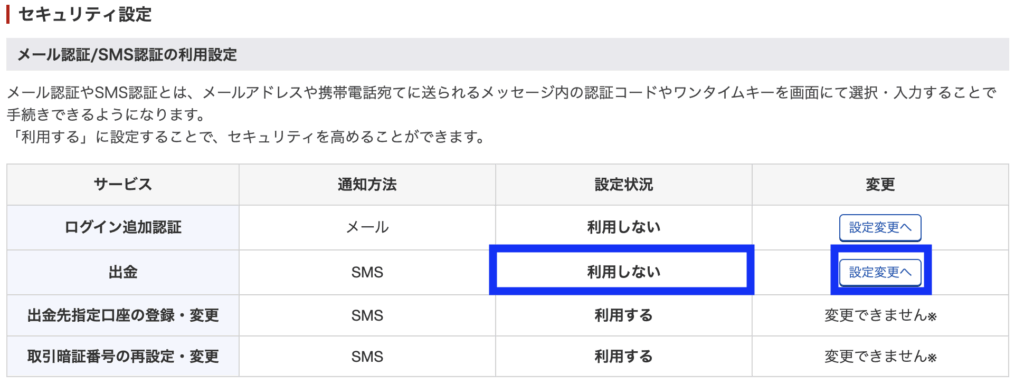The height and width of the screenshot is (385, 1024).
Task: Select the ログイン追加認証 service cell
Action: tap(123, 228)
